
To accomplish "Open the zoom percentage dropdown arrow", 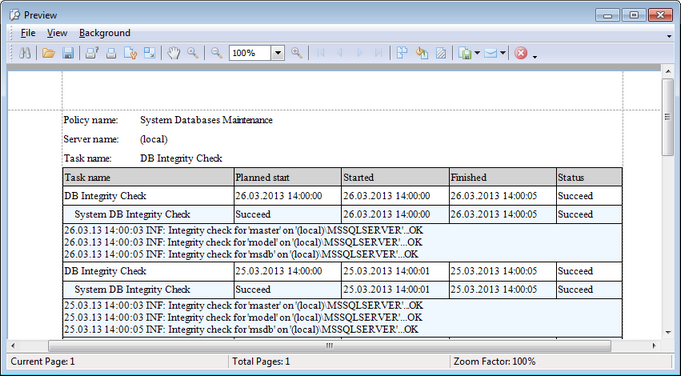I will point(278,53).
